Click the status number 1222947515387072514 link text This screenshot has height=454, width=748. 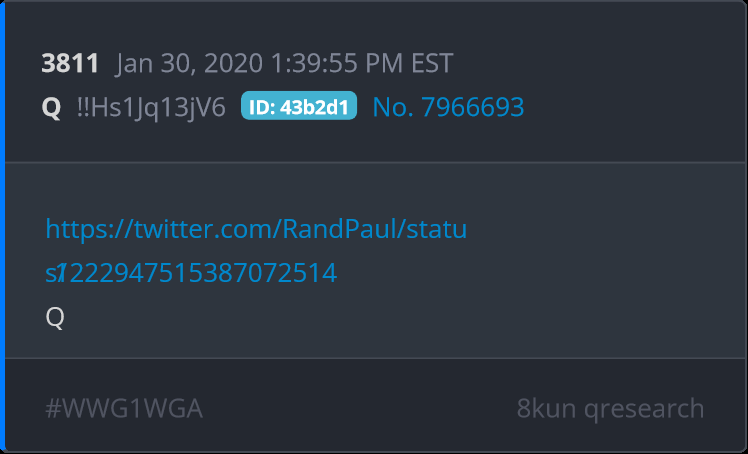(x=197, y=273)
